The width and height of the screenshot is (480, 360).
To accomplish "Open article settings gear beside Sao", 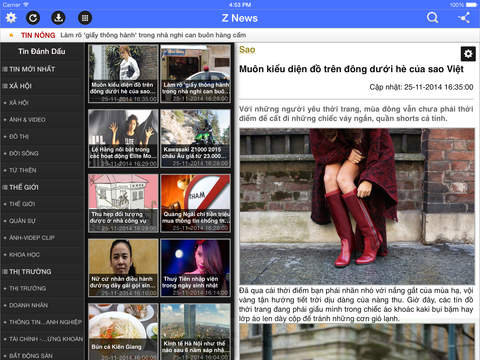I will coord(468,54).
